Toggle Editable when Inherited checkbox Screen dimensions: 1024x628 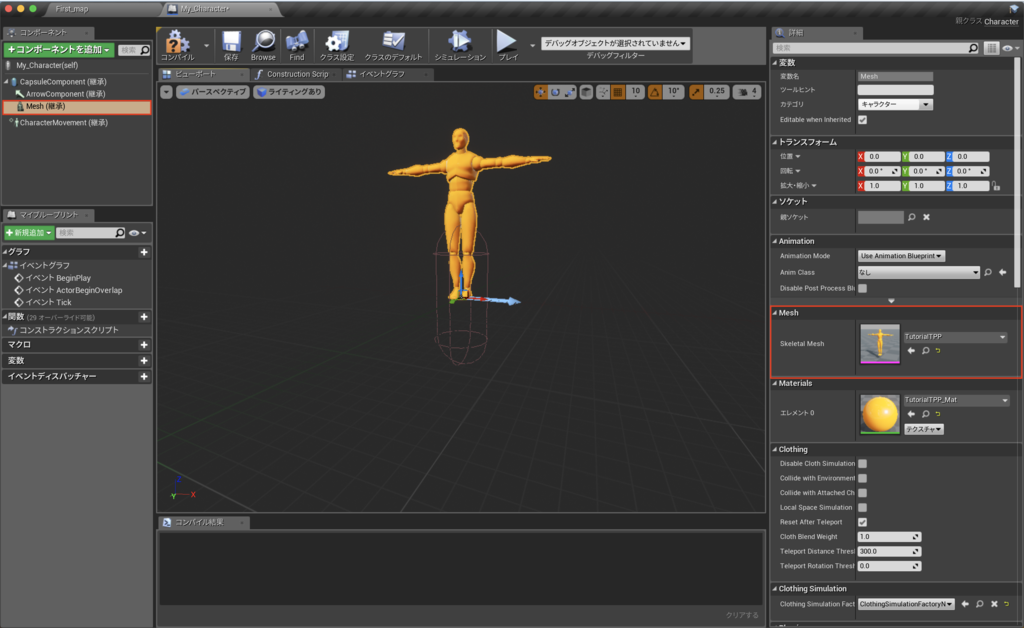tap(863, 119)
